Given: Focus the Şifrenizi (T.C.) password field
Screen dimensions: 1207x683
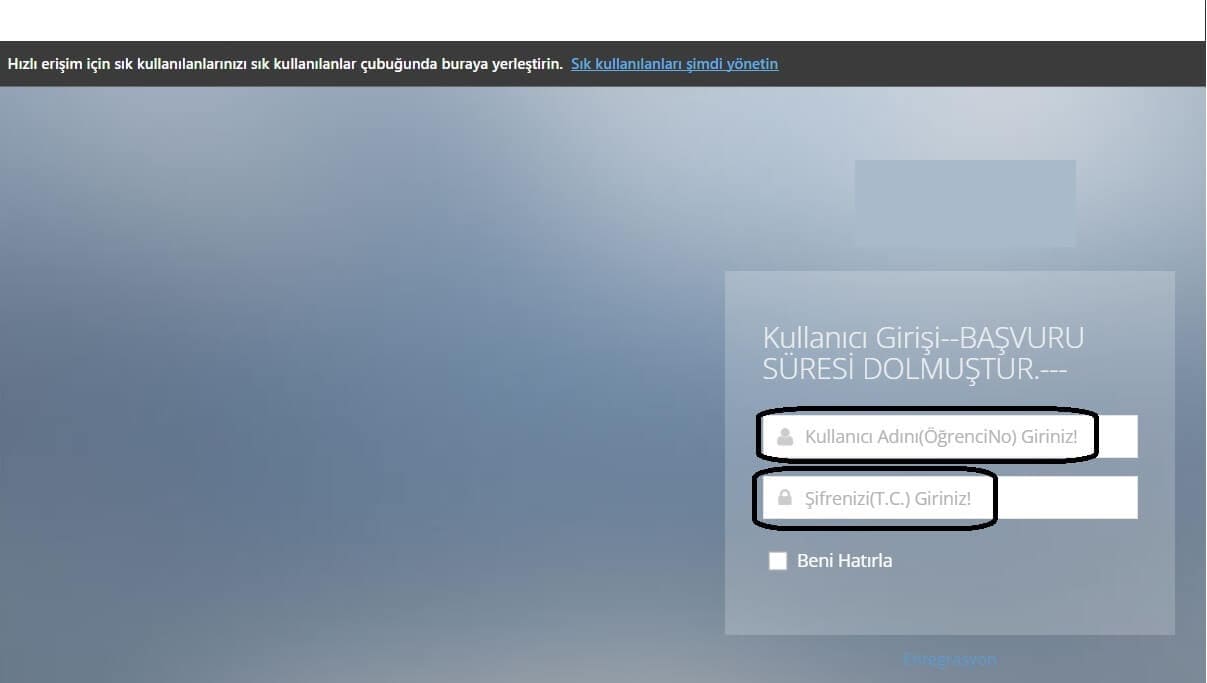Looking at the screenshot, I should coord(940,498).
